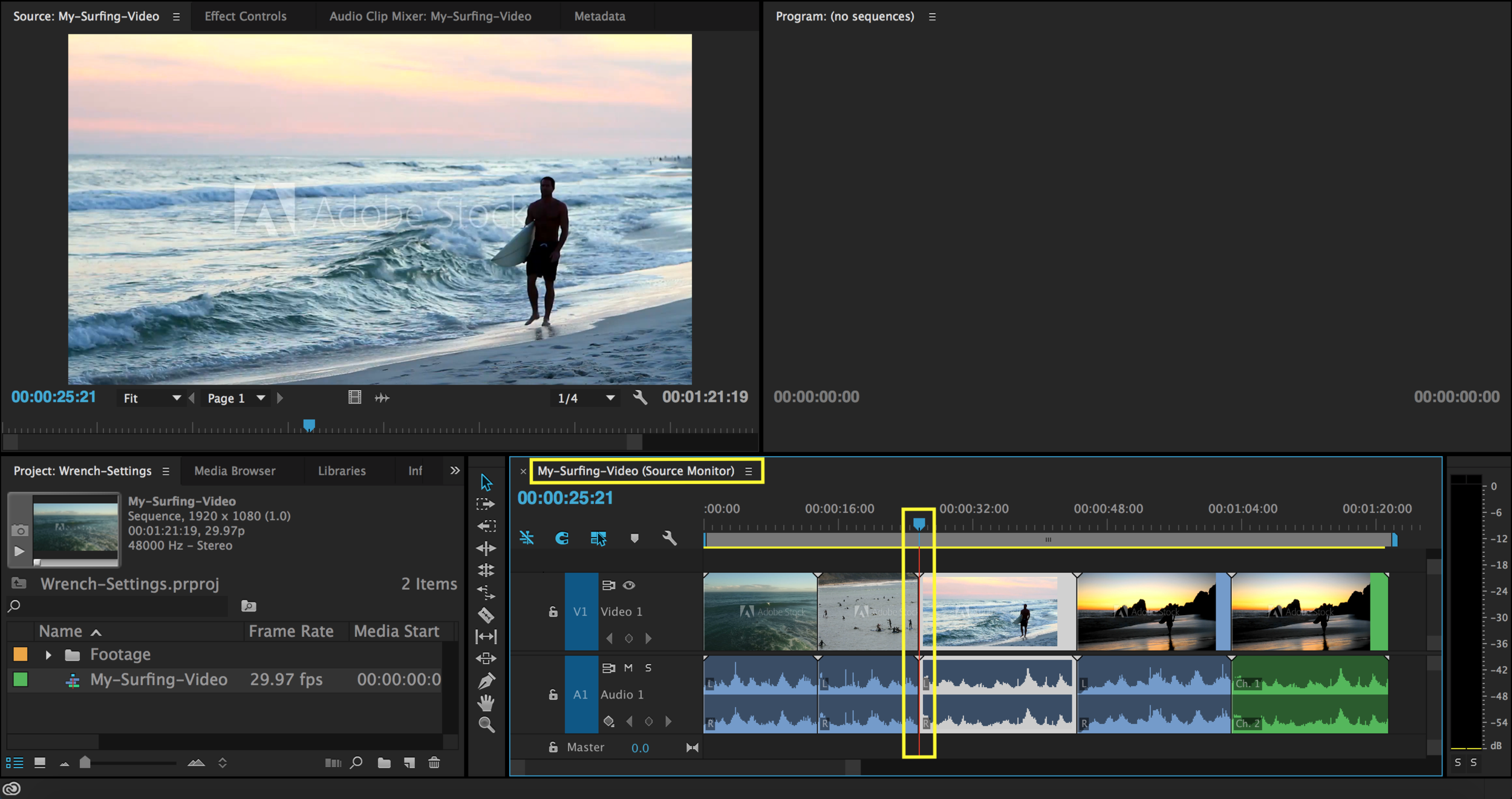Image resolution: width=1512 pixels, height=799 pixels.
Task: Show hidden panel tabs chevron
Action: tap(455, 470)
